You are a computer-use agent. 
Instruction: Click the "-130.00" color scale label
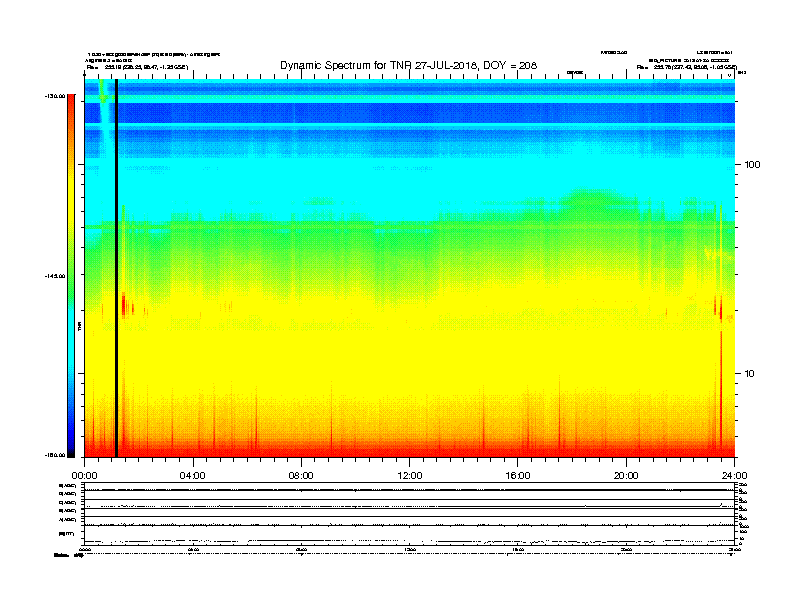[55, 96]
